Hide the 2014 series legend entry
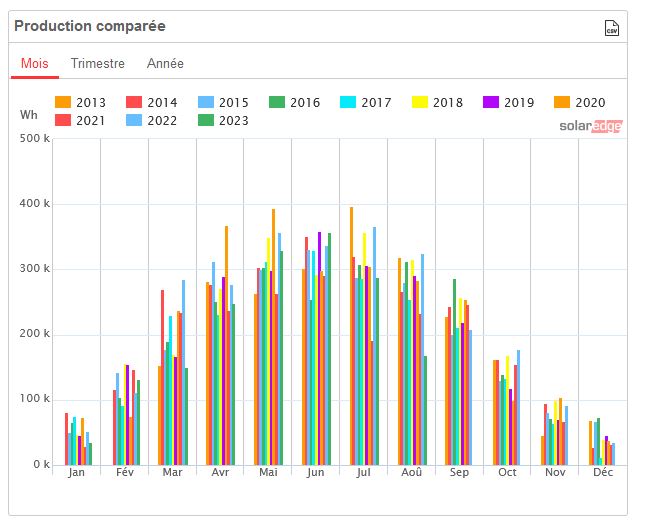Screen dimensions: 645x530 [x=151, y=102]
